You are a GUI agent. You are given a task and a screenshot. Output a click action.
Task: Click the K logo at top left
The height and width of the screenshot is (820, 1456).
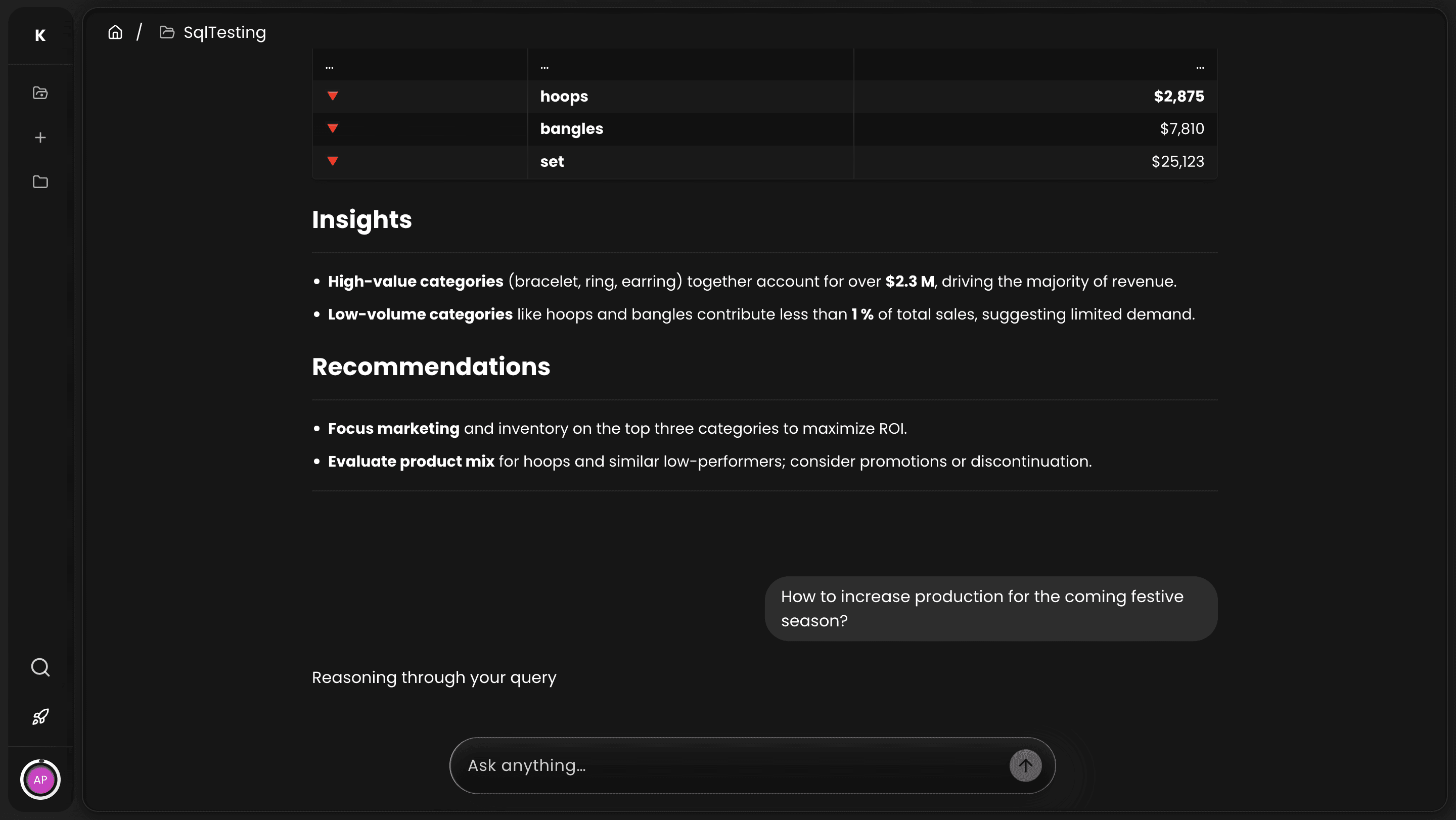(x=39, y=35)
